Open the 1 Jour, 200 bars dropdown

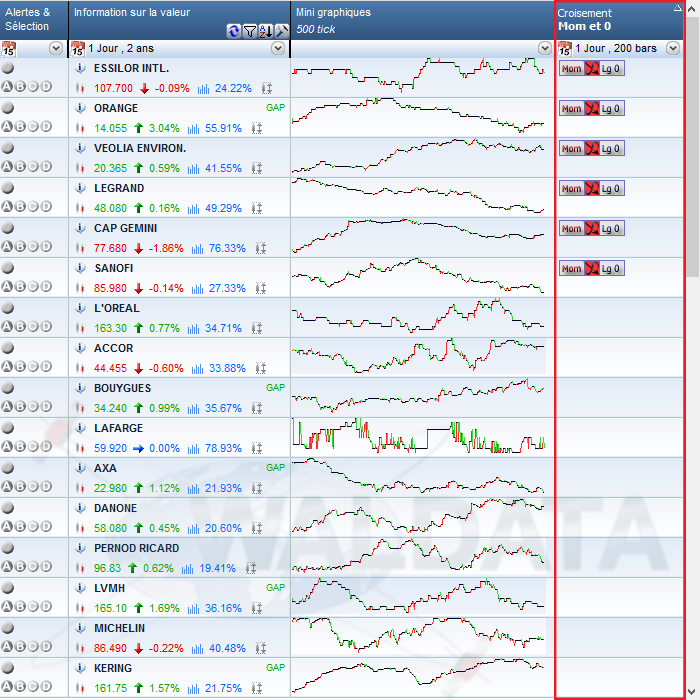click(x=673, y=48)
